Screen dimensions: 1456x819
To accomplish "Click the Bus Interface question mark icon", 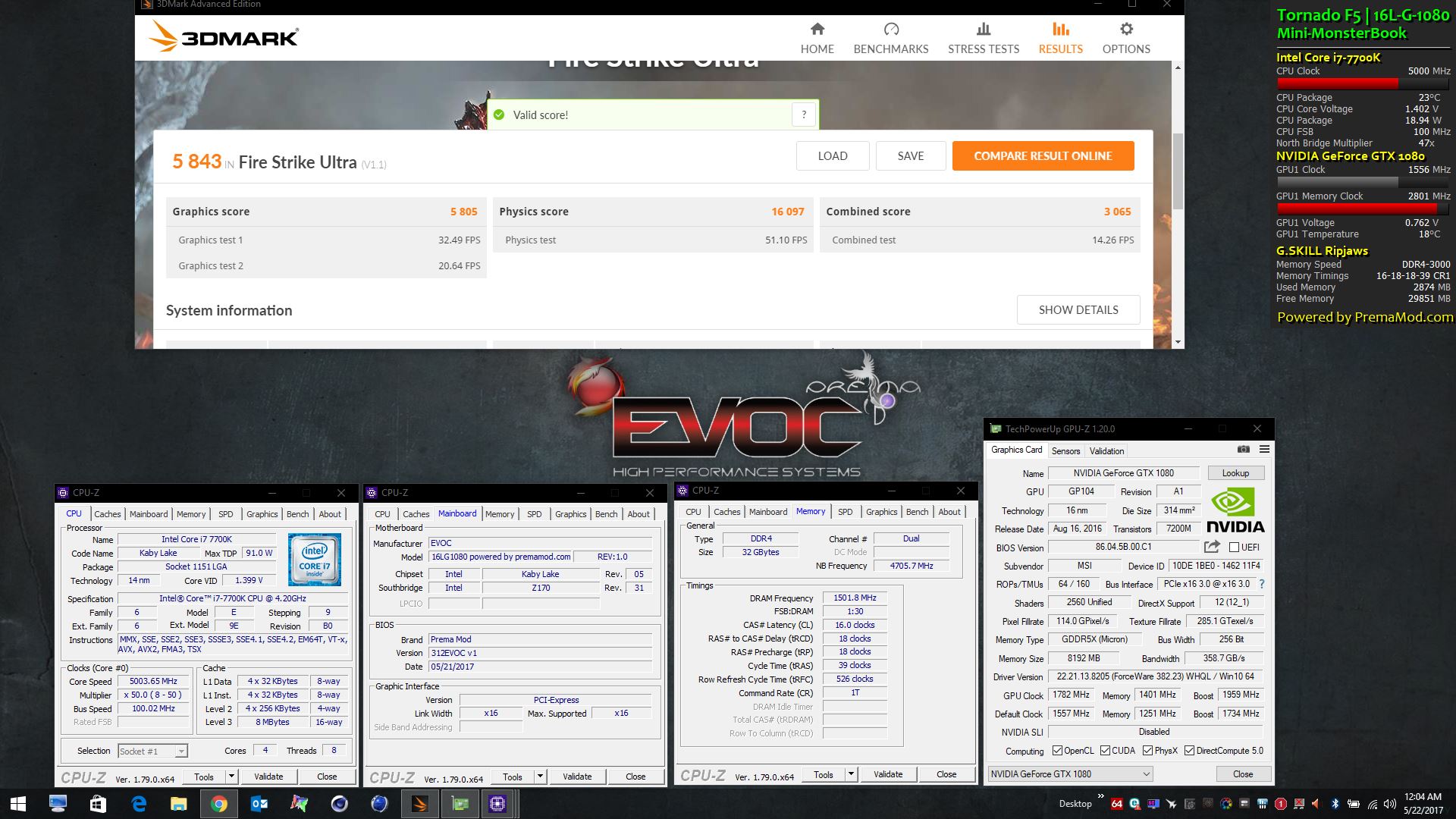I will click(x=1262, y=584).
